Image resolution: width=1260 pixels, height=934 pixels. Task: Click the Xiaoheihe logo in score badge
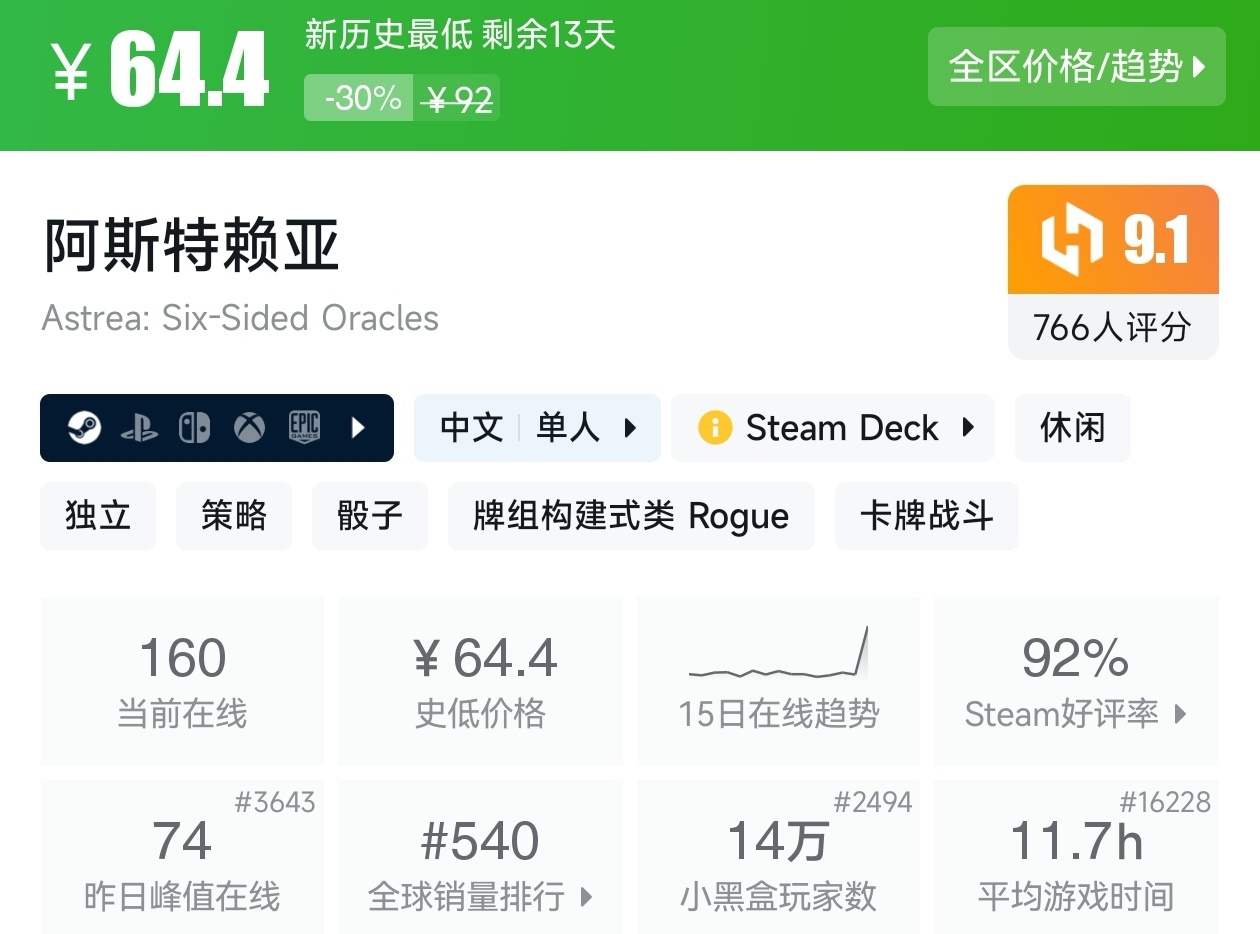pyautogui.click(x=1071, y=240)
